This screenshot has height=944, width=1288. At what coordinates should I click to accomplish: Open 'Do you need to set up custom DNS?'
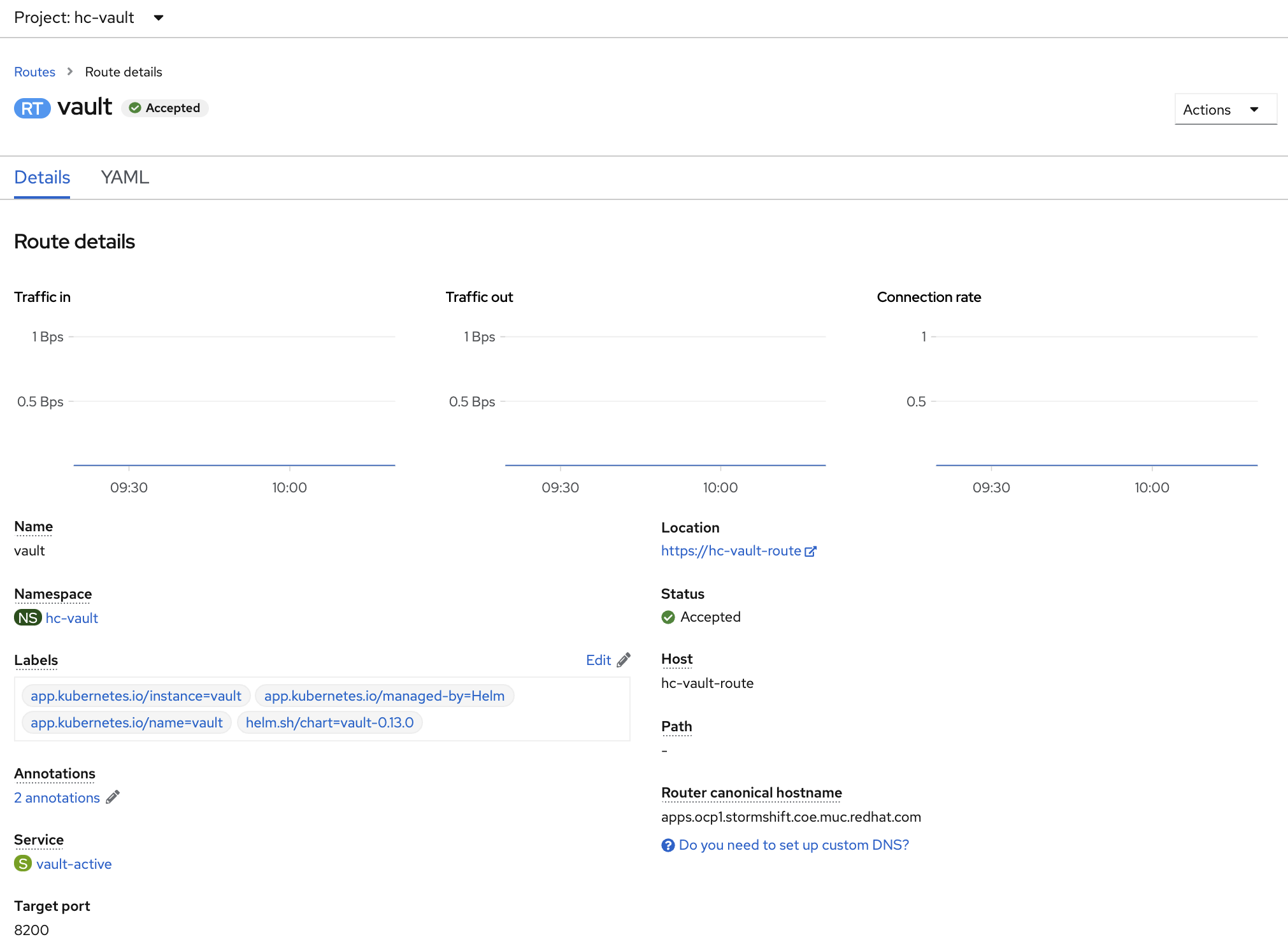click(x=794, y=845)
